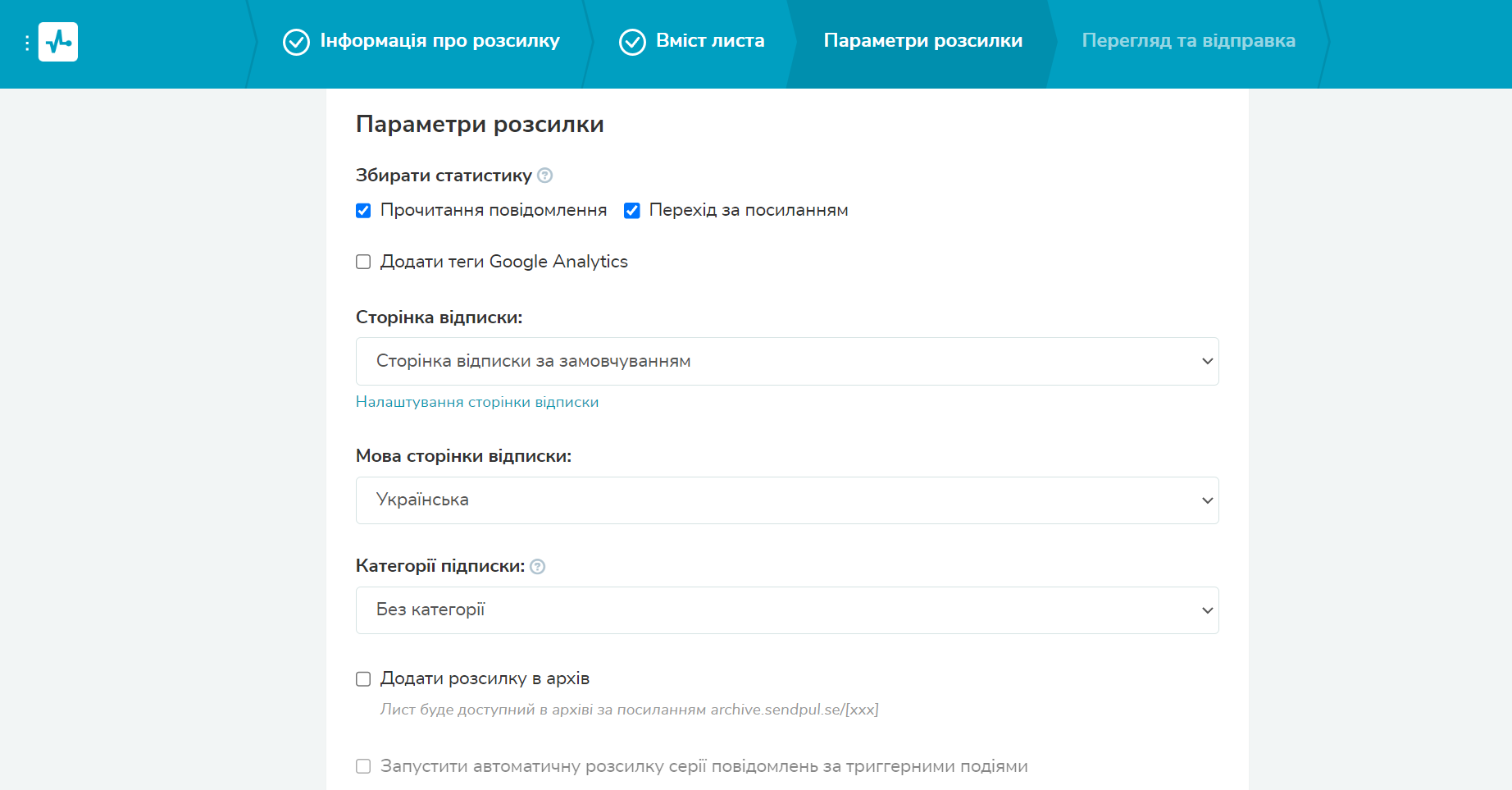This screenshot has height=790, width=1512.
Task: Uncheck Перехід за посиланням checkbox
Action: (x=632, y=211)
